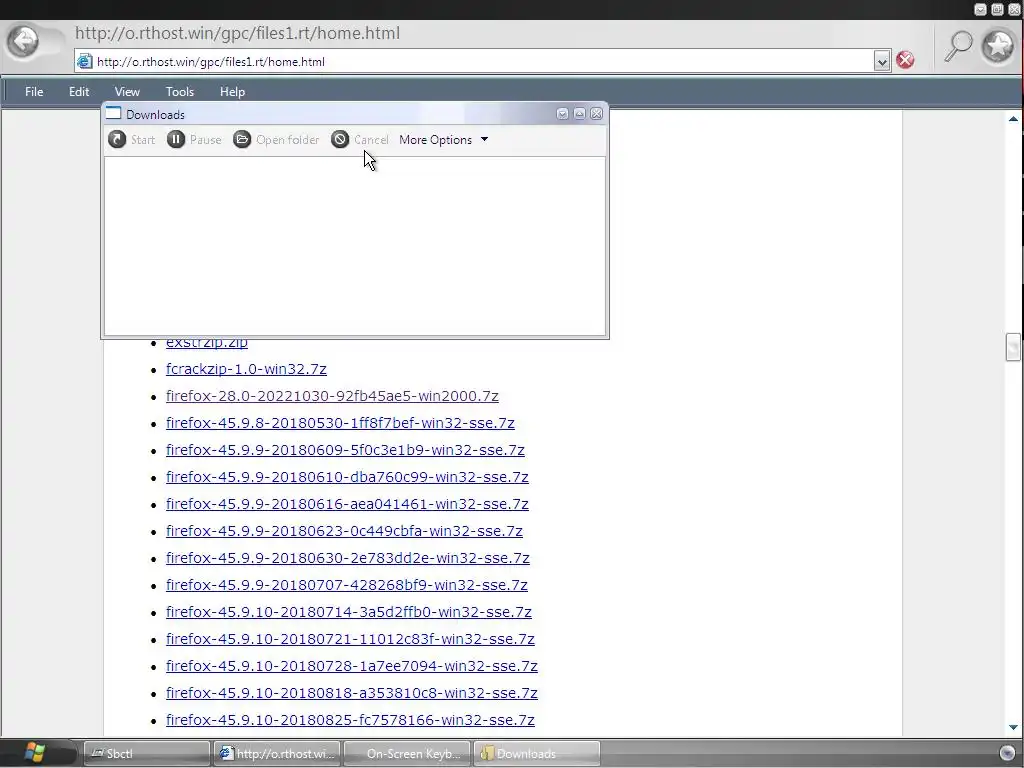Open the magnifier Search icon

pos(958,46)
